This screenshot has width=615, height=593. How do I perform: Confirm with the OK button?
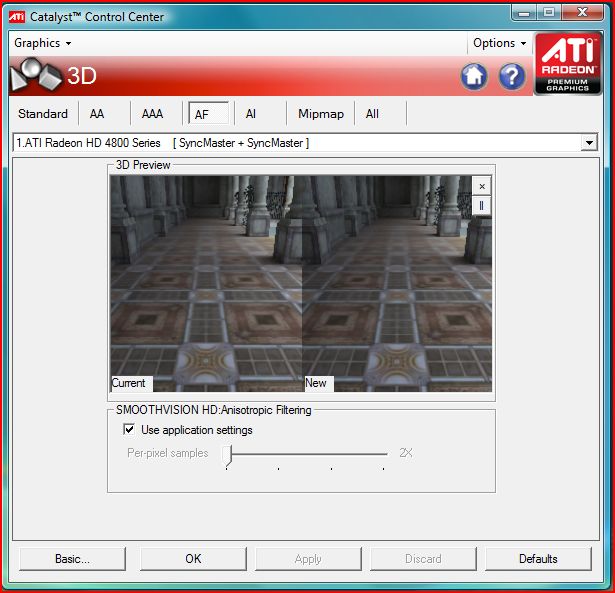[x=193, y=558]
